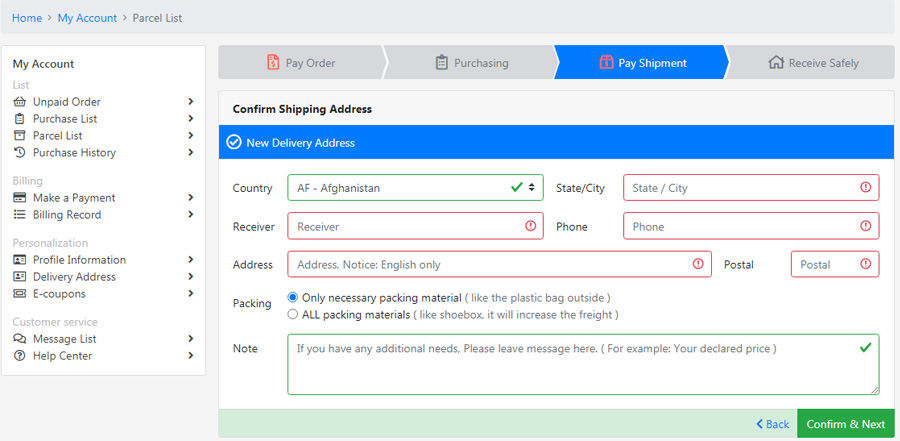
Task: Select ALL packing materials radio button
Action: tap(293, 314)
